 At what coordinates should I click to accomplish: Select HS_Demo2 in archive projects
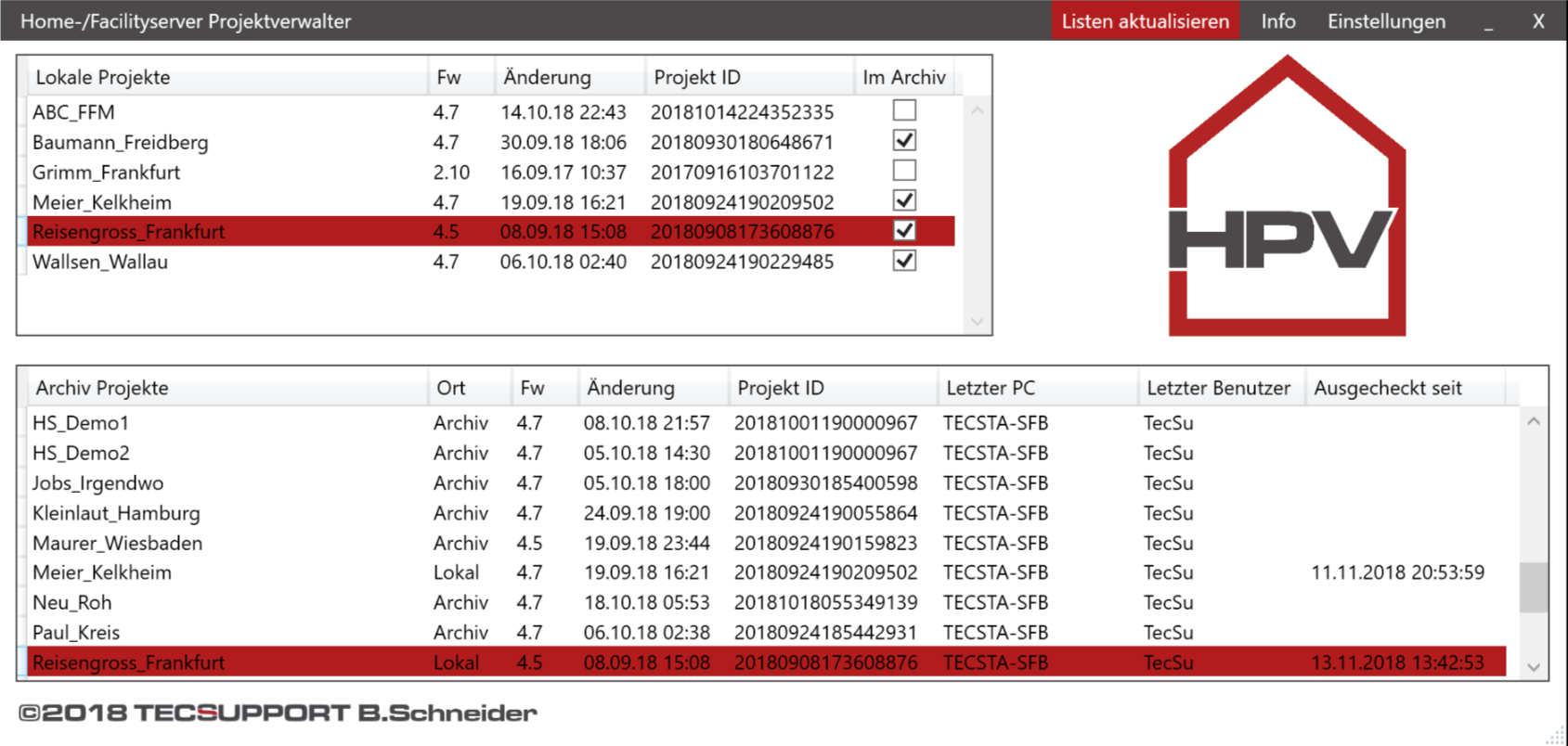(x=81, y=453)
